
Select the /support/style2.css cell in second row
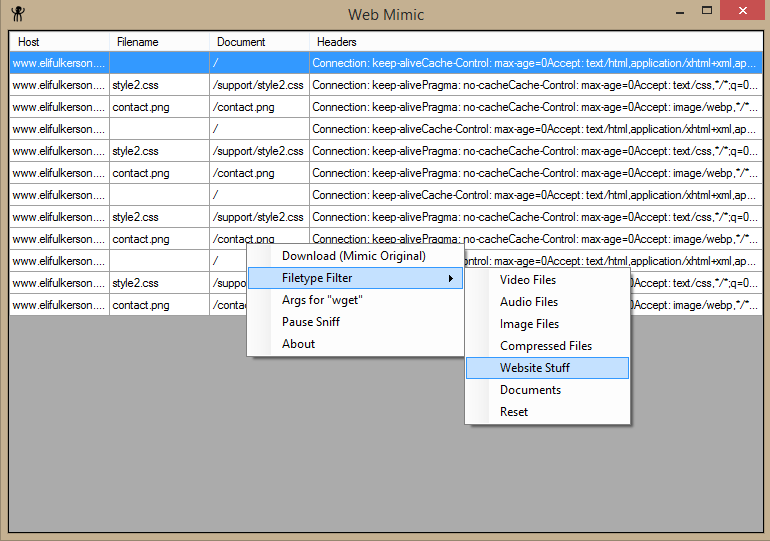[258, 85]
